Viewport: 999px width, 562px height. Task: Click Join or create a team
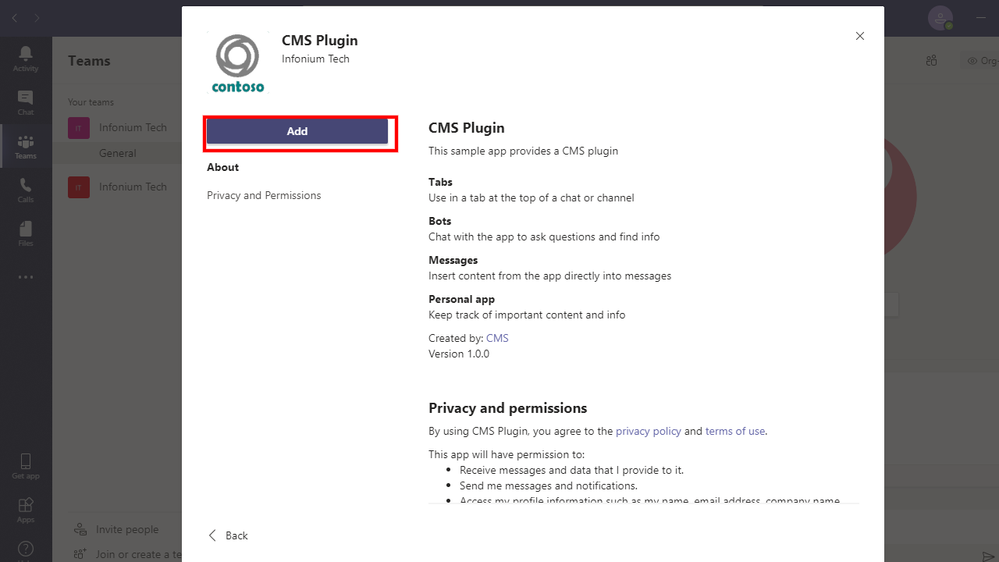click(138, 554)
